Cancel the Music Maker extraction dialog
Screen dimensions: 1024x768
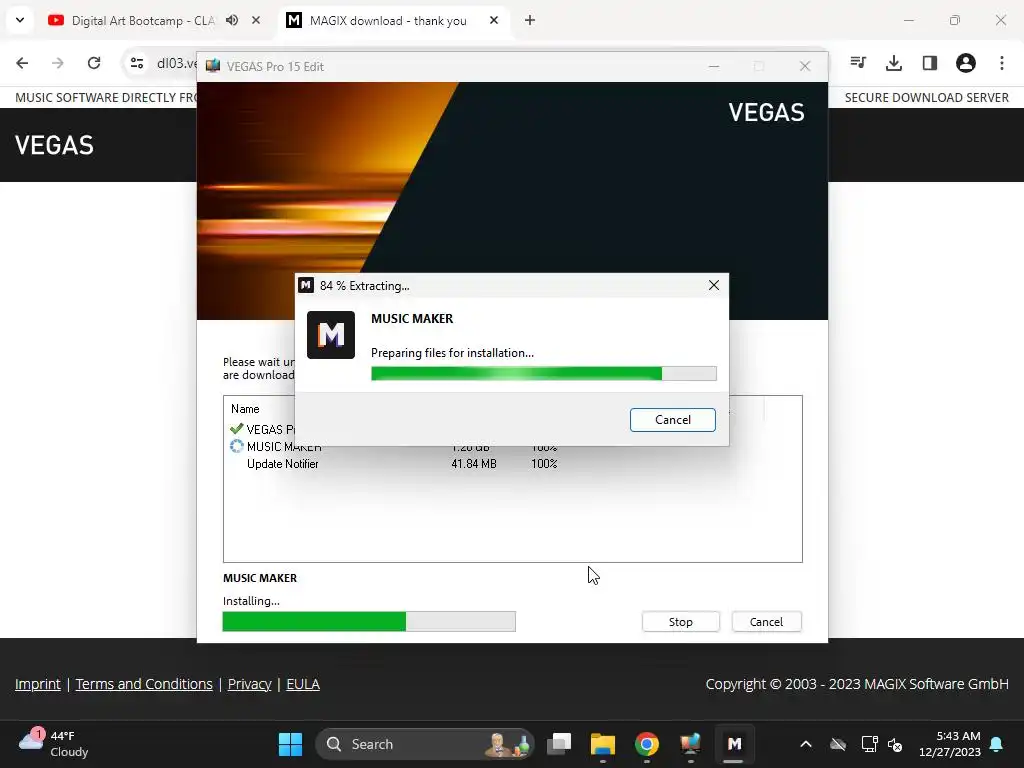[x=673, y=420]
